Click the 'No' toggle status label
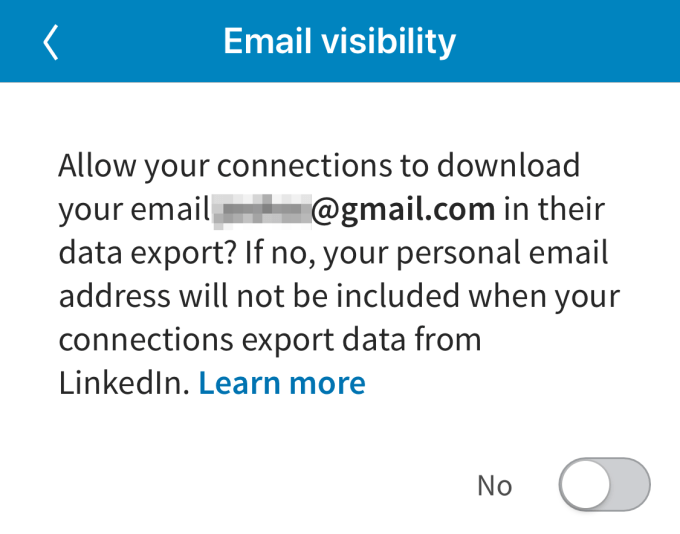 point(494,486)
